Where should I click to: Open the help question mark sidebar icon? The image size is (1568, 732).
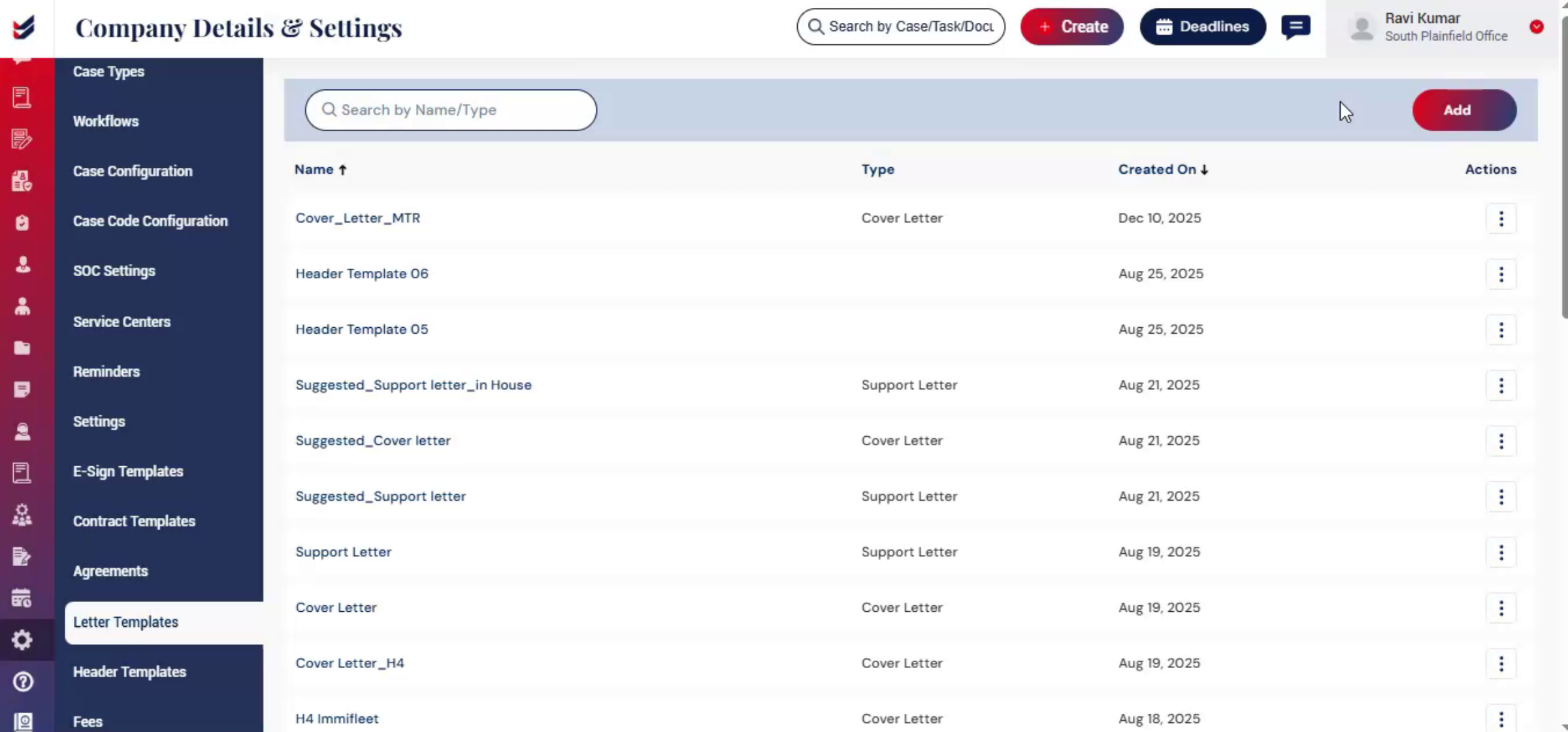[22, 682]
